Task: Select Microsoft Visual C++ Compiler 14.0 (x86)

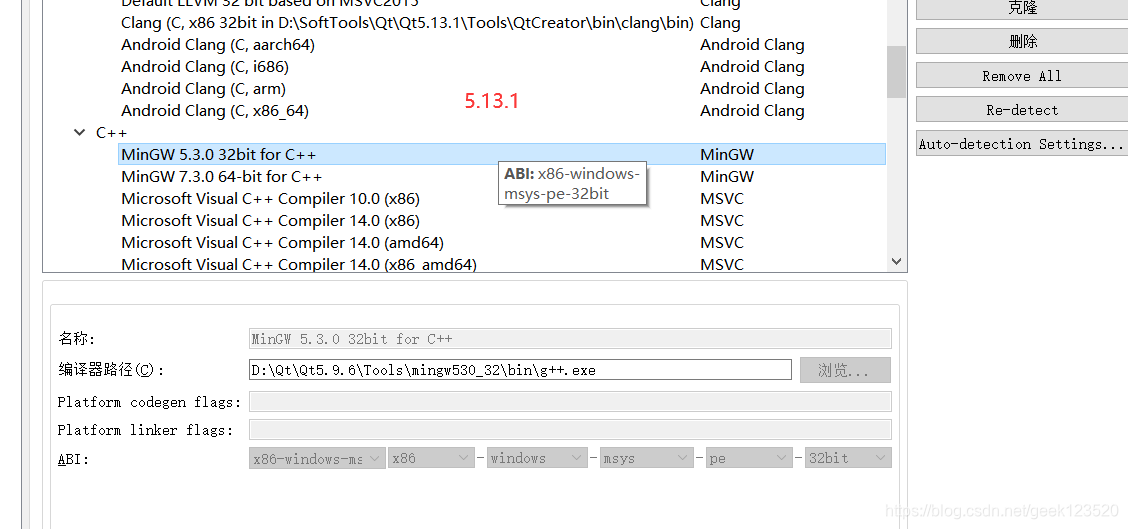Action: pyautogui.click(x=270, y=220)
